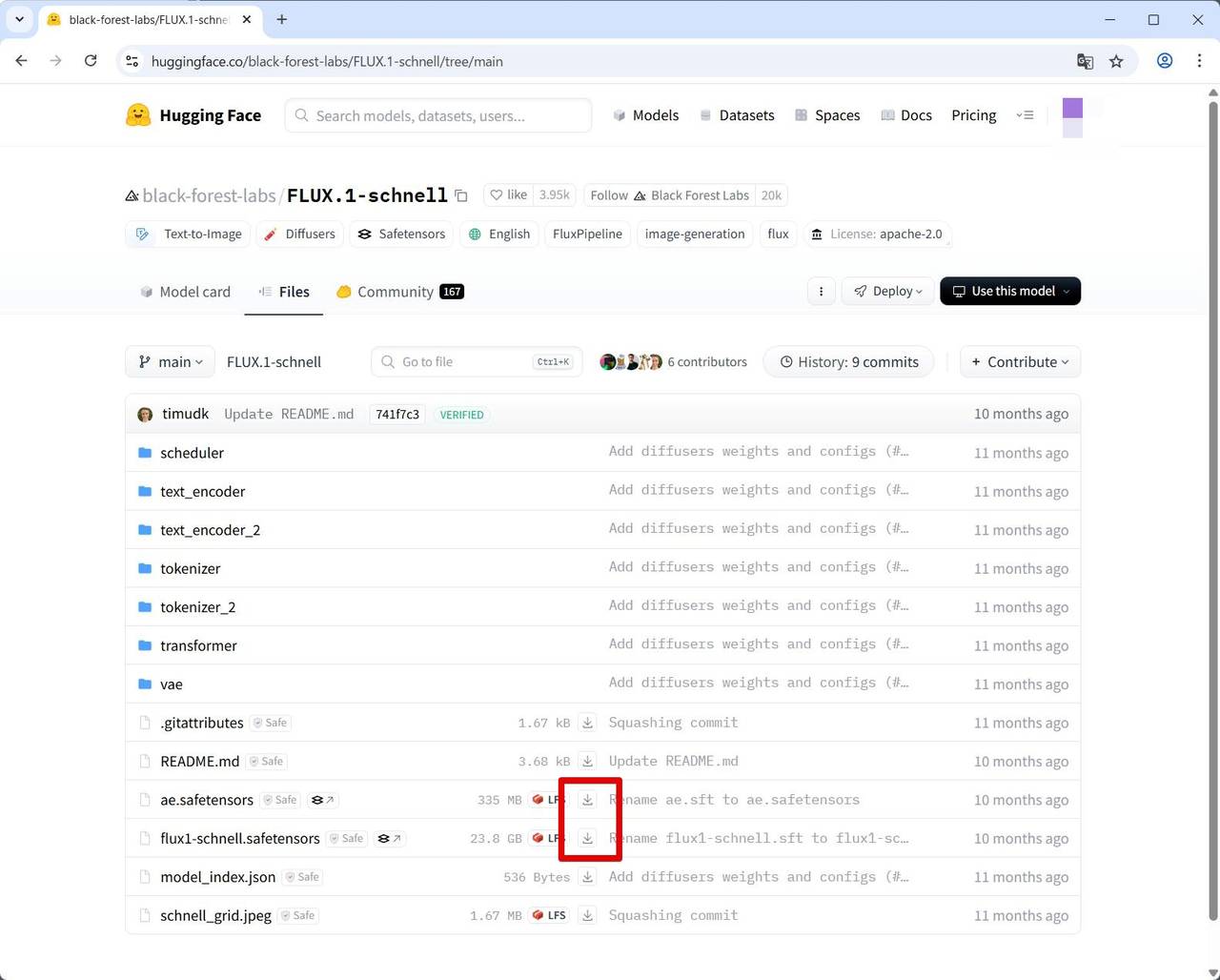Click the Hugging Face logo

193,115
